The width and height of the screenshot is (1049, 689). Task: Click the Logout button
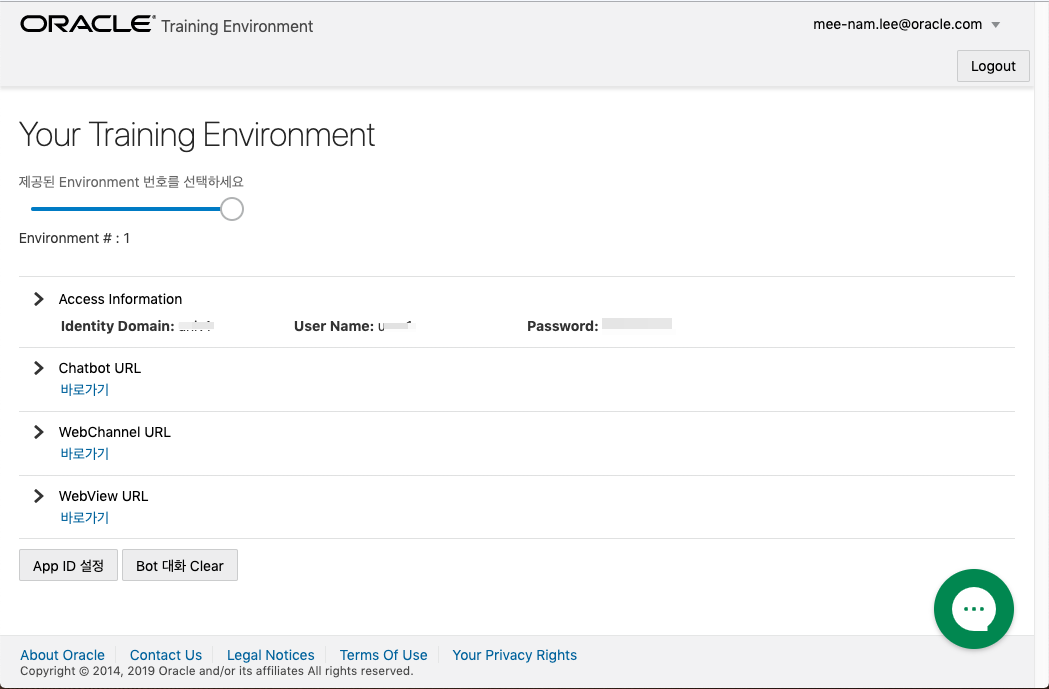tap(993, 66)
